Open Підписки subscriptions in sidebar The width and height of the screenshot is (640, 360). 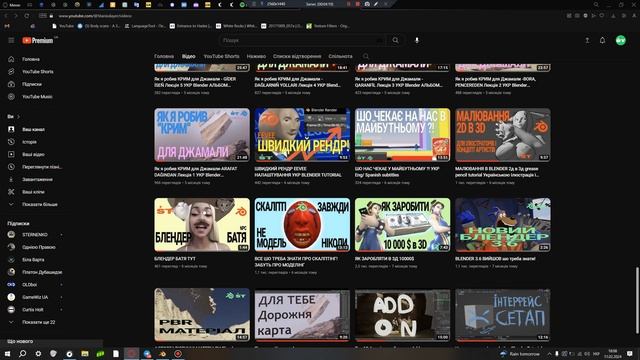point(32,84)
